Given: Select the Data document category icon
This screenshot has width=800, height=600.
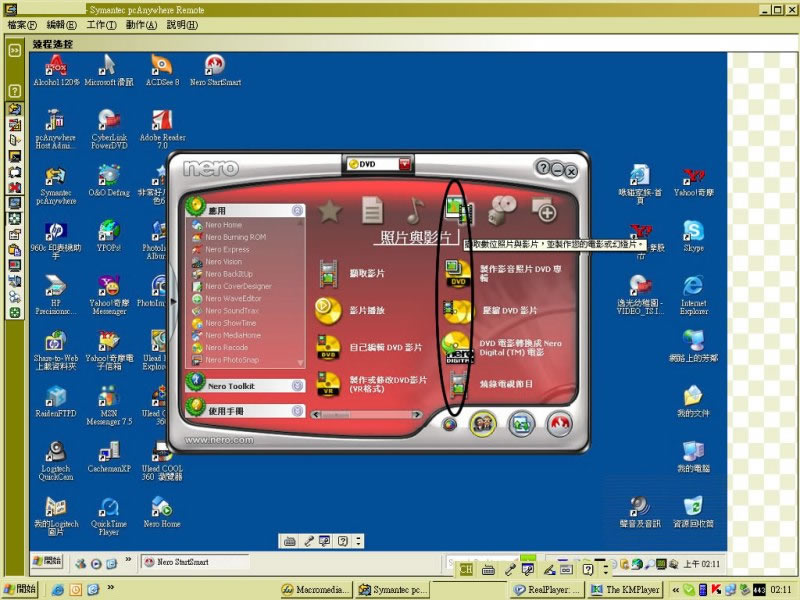Looking at the screenshot, I should 372,210.
